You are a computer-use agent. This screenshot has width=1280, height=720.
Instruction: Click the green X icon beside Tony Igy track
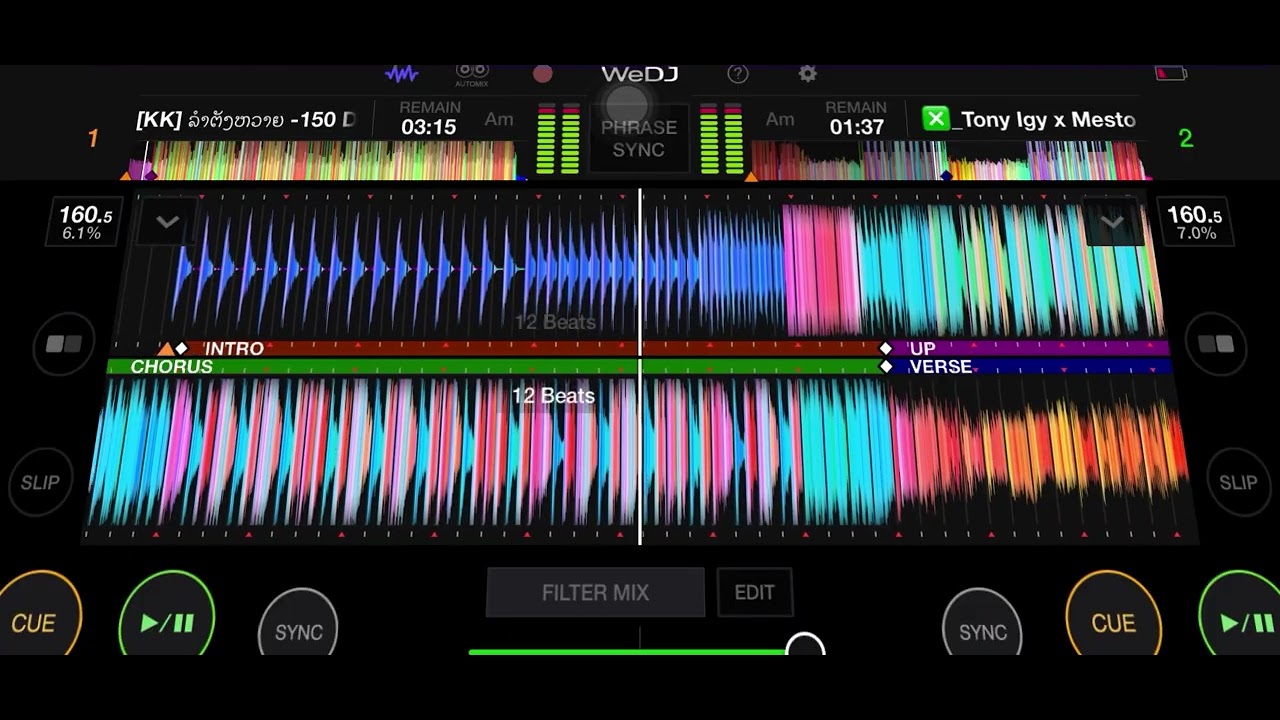tap(935, 119)
